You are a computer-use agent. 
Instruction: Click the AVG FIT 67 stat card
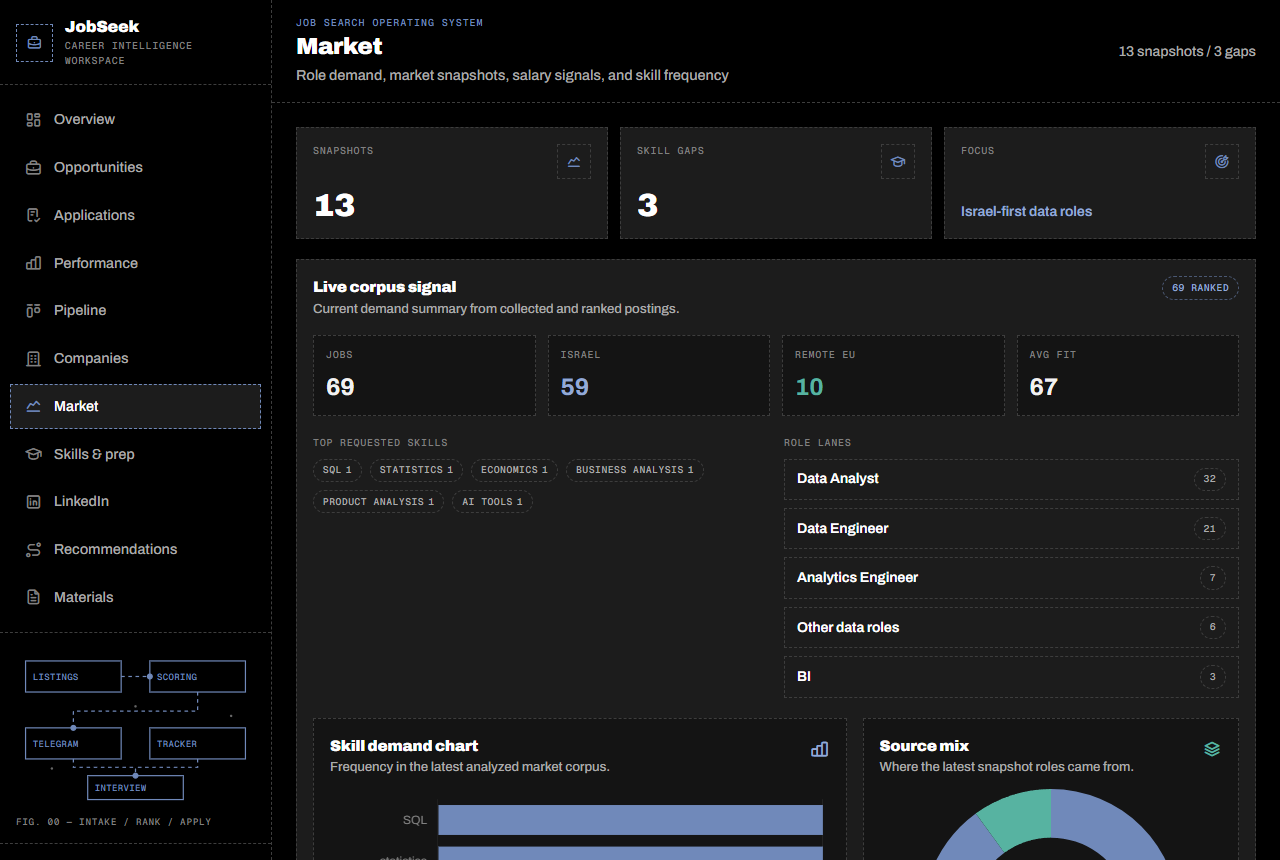point(1128,375)
